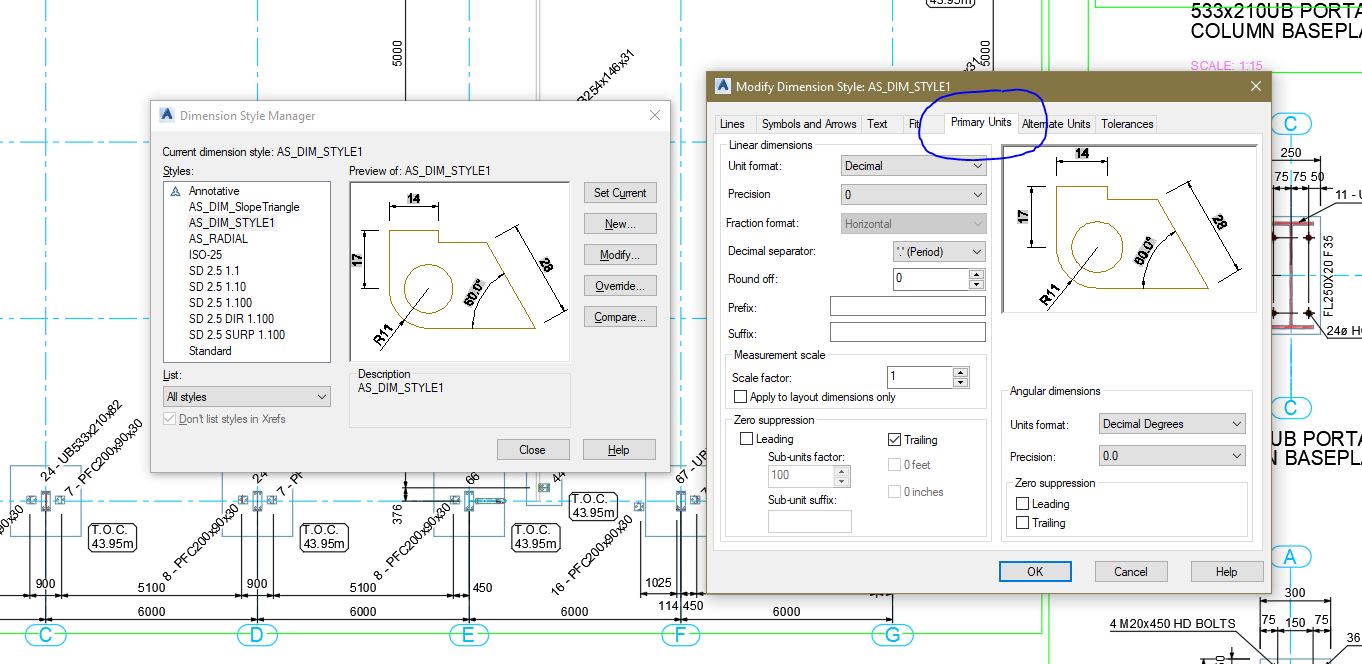
Task: Open the angular Units format dropdown
Action: (1172, 424)
